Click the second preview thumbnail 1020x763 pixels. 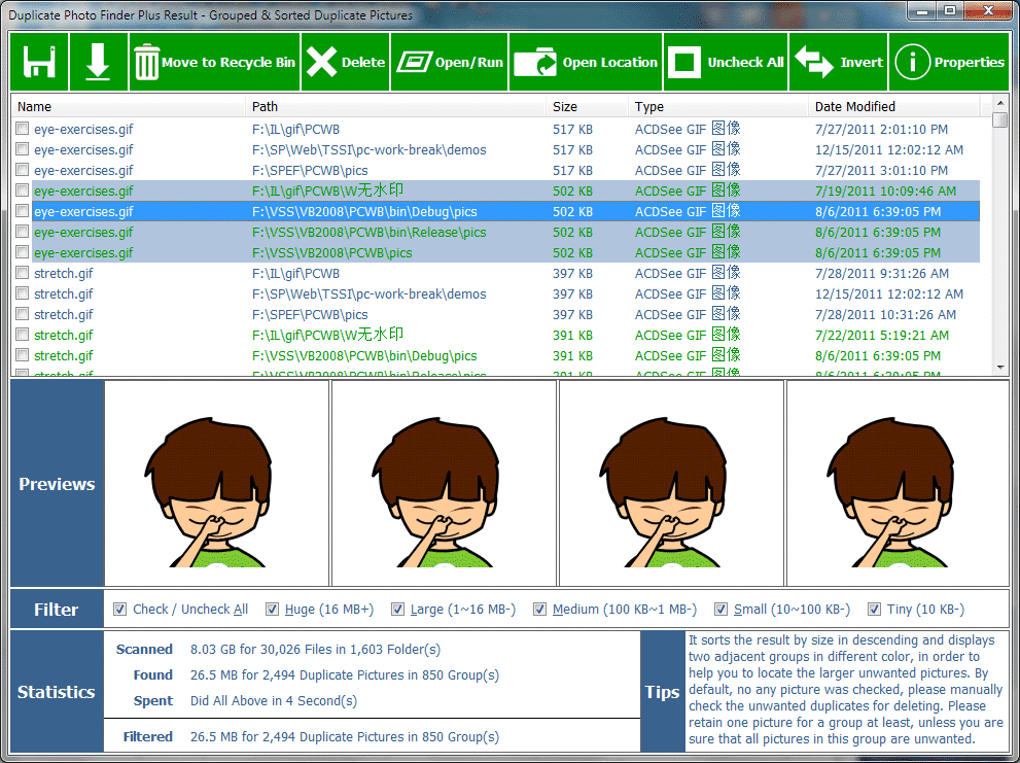pos(444,483)
